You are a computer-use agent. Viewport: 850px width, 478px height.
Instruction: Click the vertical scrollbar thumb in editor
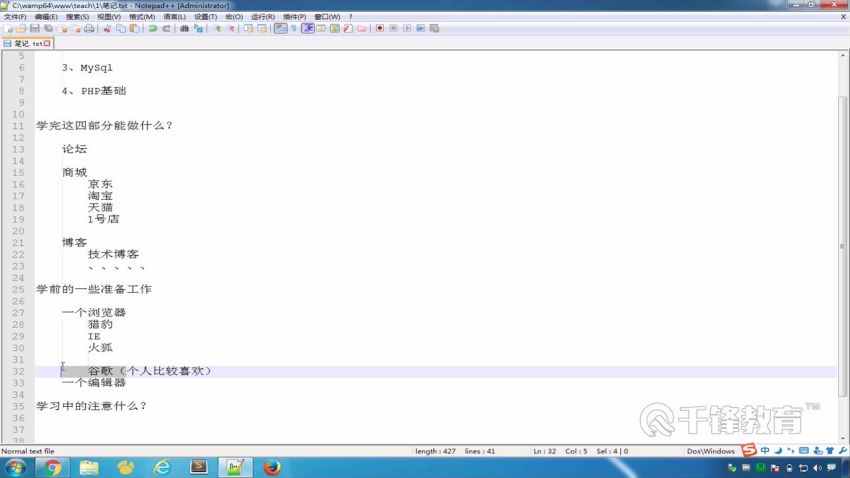click(842, 247)
